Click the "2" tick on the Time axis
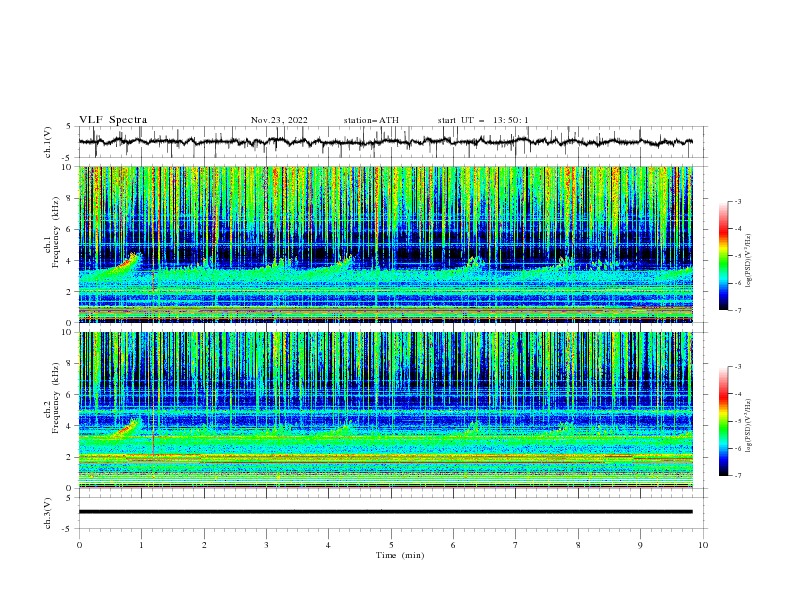 point(204,545)
